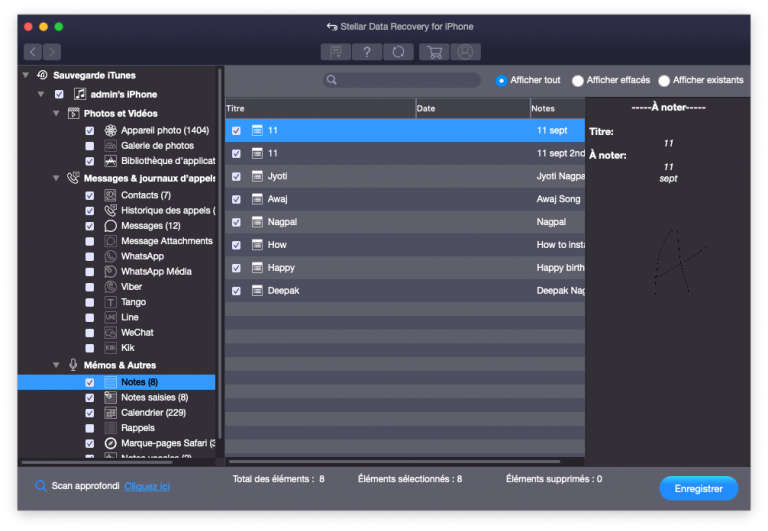The height and width of the screenshot is (531, 768).
Task: Check the Rappels checkbox
Action: (90, 428)
